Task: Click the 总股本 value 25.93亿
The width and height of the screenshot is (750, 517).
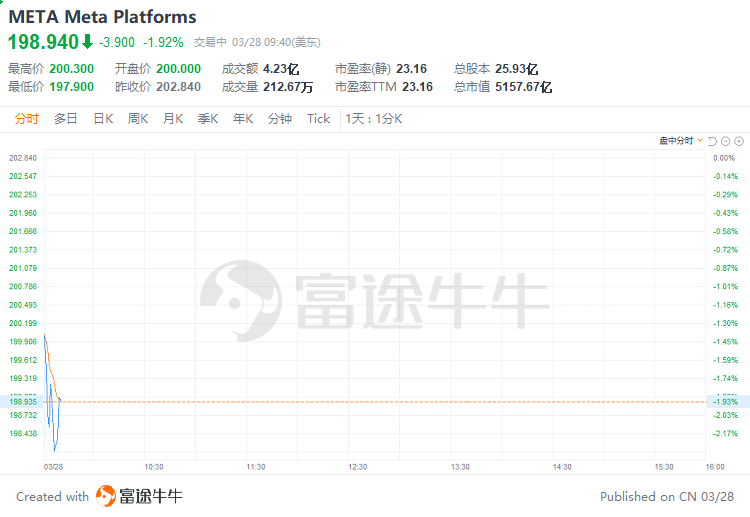Action: [517, 69]
